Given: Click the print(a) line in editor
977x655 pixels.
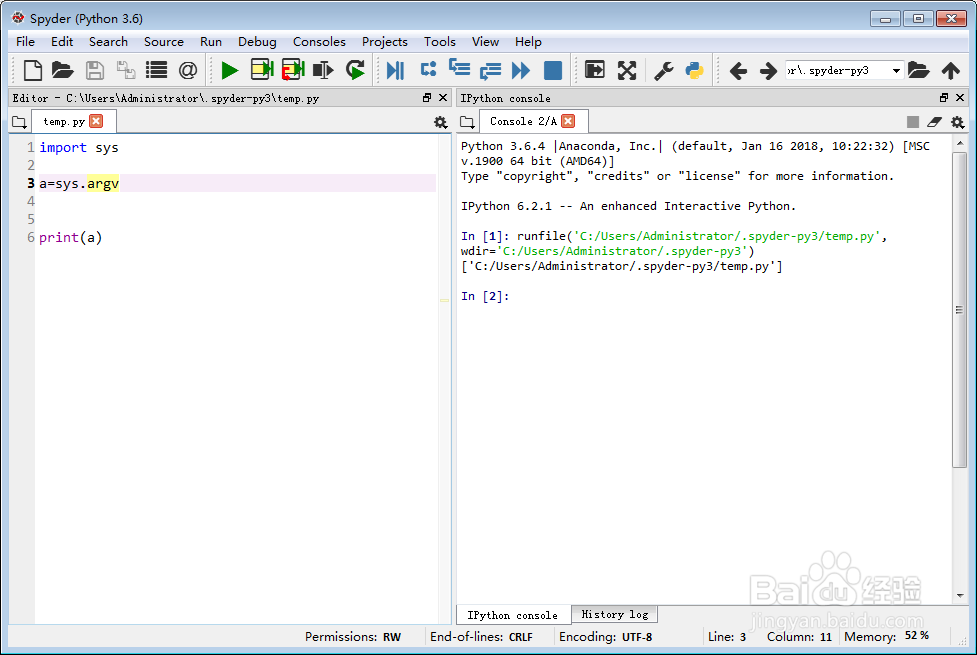Looking at the screenshot, I should [70, 237].
